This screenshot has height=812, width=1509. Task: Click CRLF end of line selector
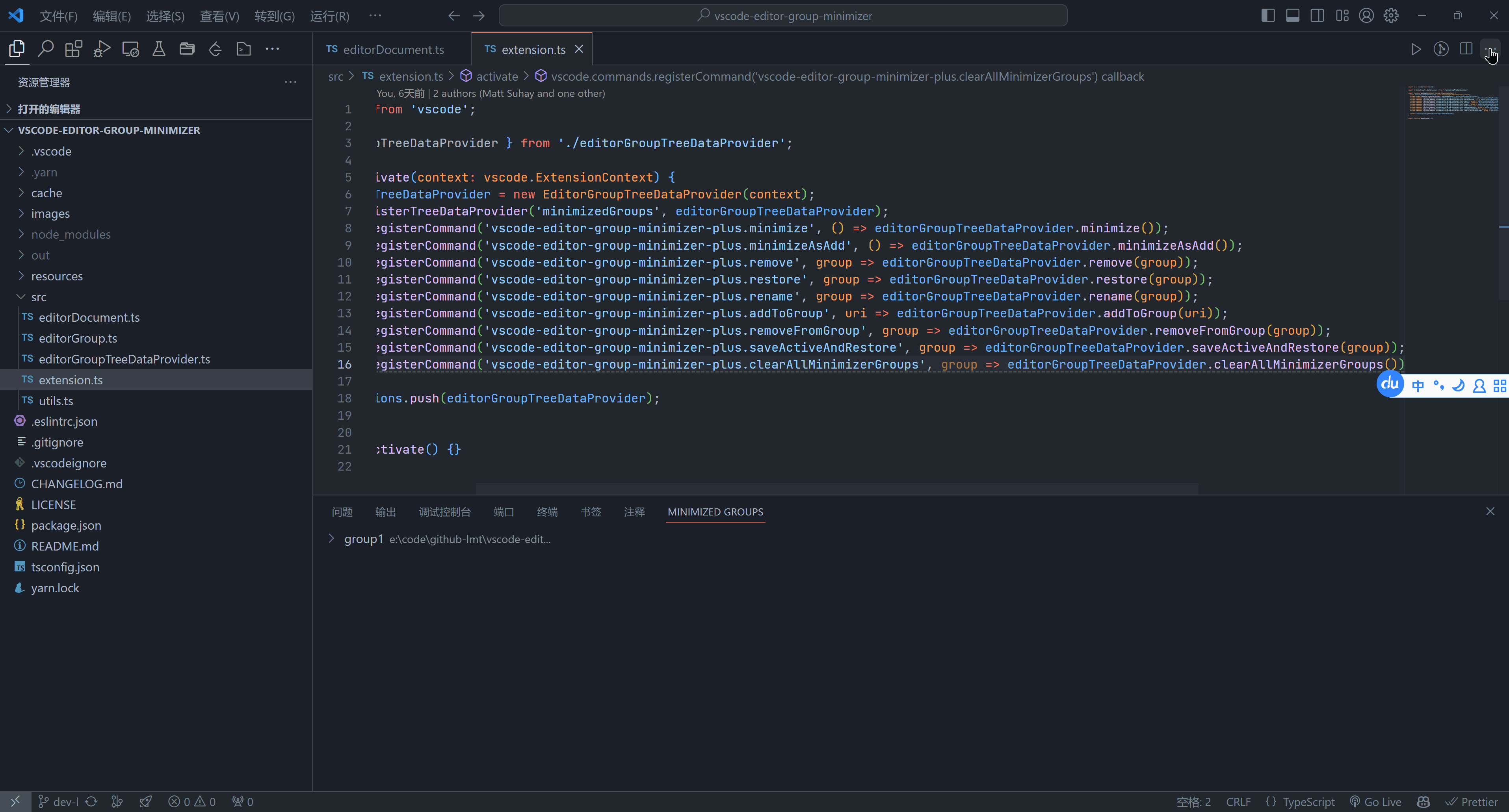pos(1238,801)
